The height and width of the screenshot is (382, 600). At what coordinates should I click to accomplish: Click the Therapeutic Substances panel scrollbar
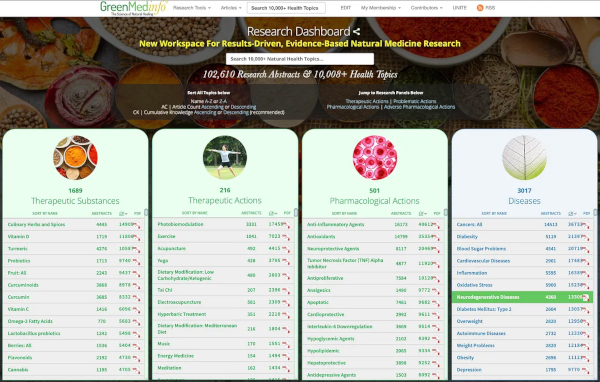click(x=146, y=213)
